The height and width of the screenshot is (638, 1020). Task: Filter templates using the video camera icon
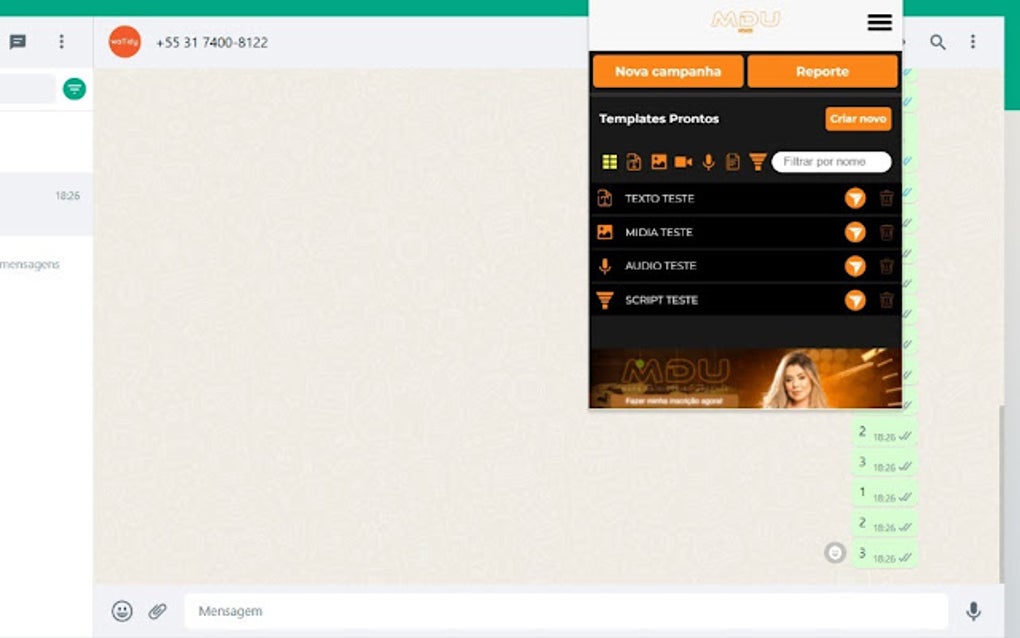pyautogui.click(x=685, y=161)
